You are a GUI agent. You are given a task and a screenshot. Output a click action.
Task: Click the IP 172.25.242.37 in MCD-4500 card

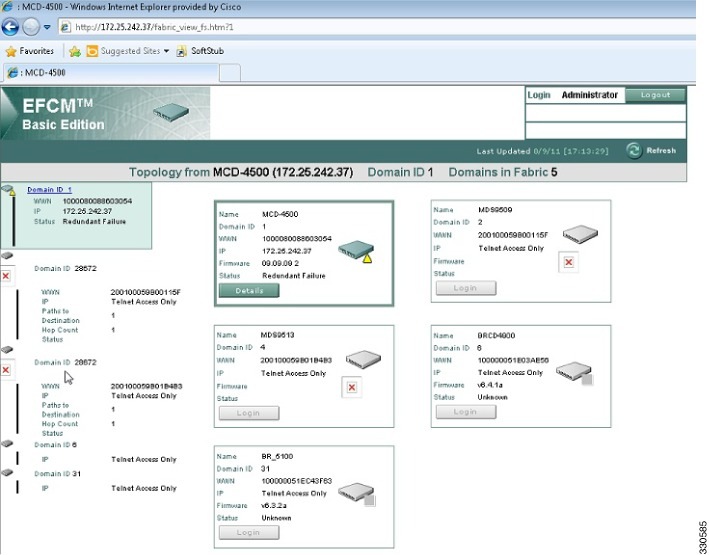coord(286,251)
